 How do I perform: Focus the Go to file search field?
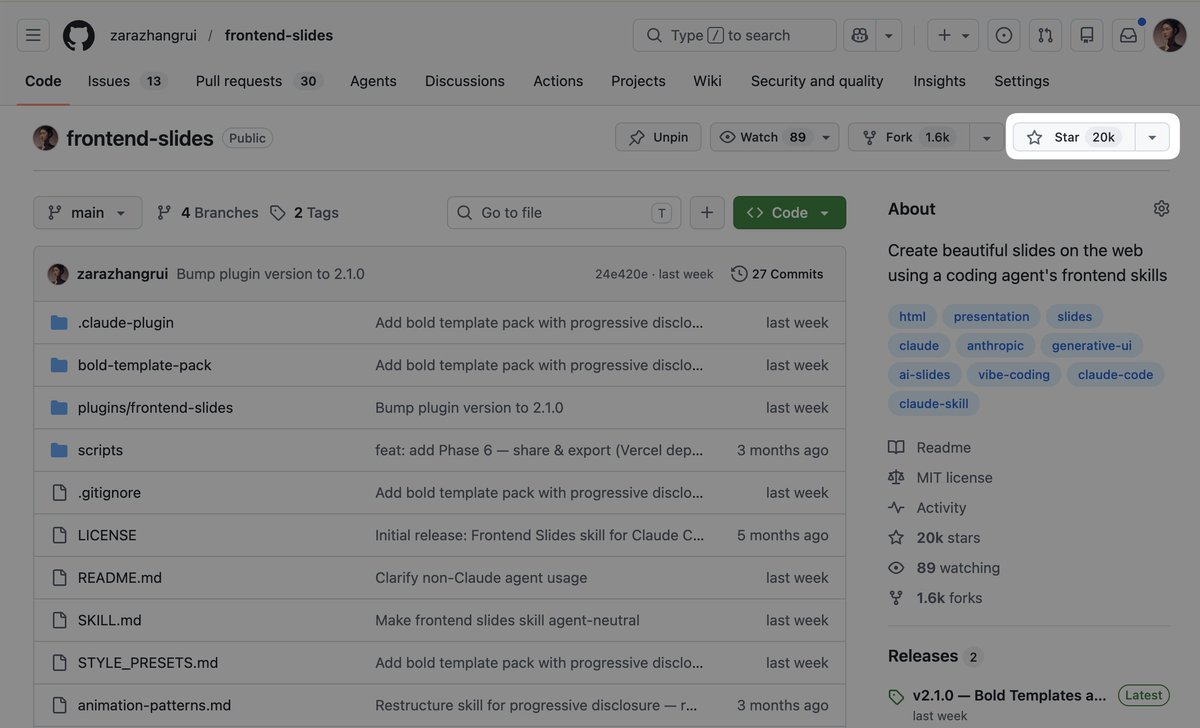pos(564,212)
